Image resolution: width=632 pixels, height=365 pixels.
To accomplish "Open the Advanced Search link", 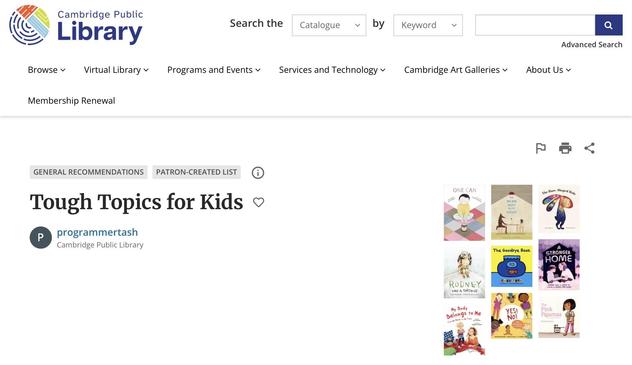I will click(592, 45).
